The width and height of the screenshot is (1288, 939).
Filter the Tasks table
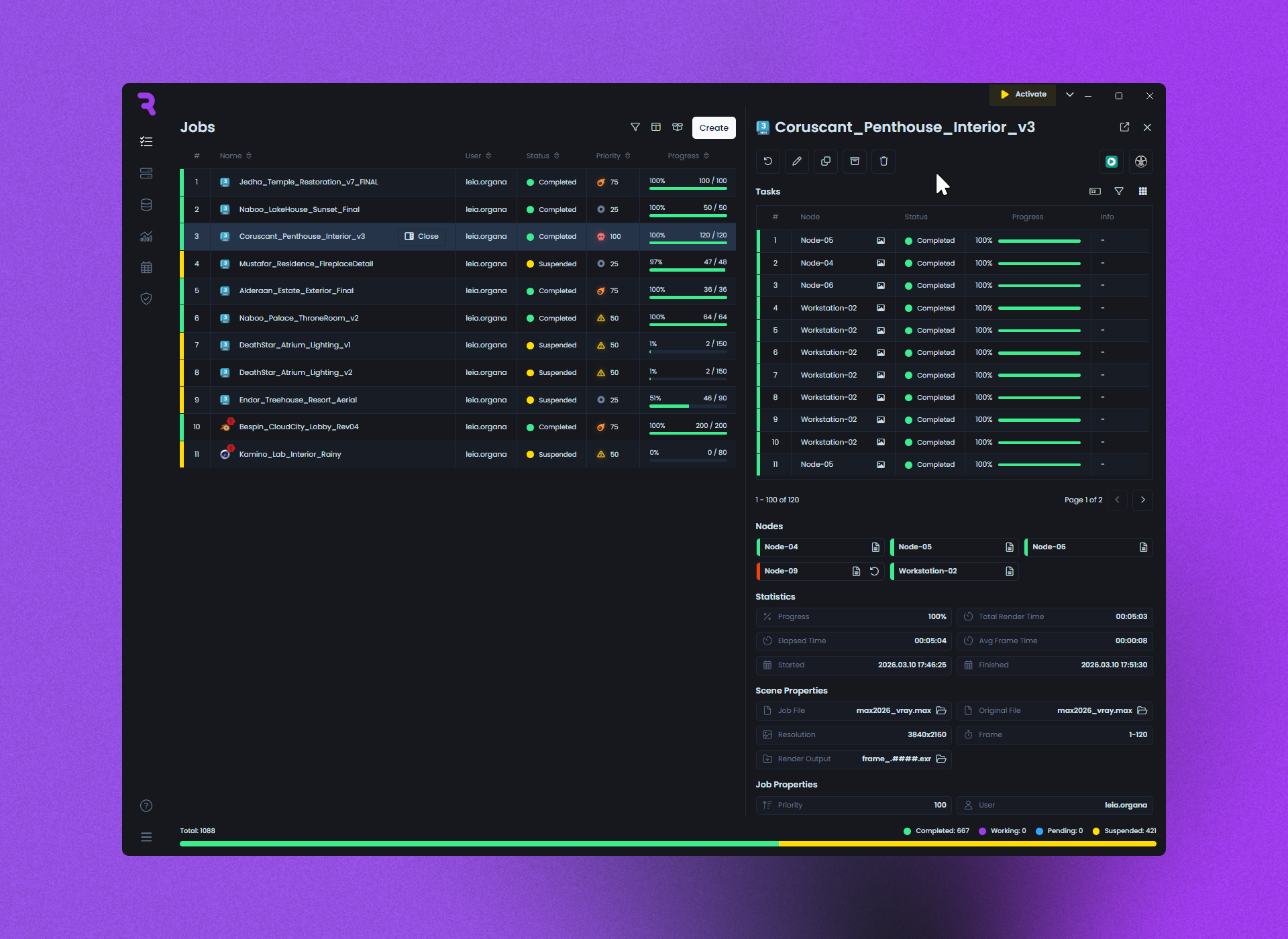[1119, 191]
